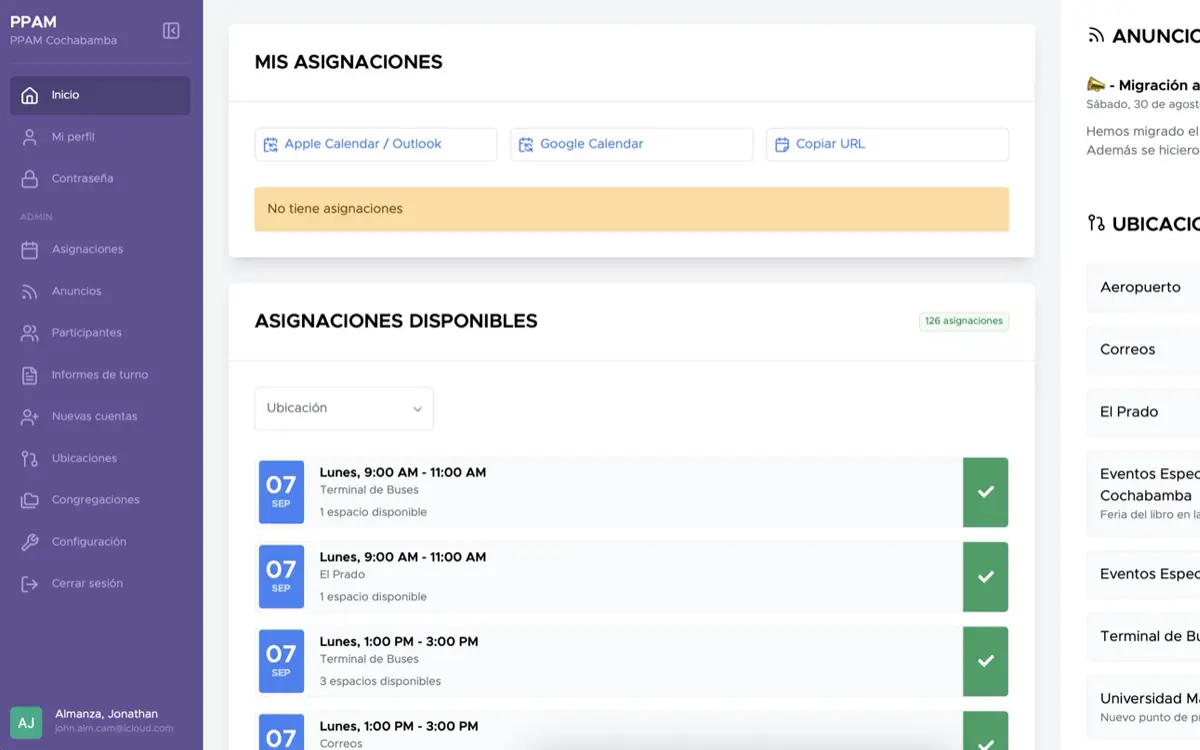
Task: Click the add-user icon for Nuevas cuentas
Action: [30, 417]
